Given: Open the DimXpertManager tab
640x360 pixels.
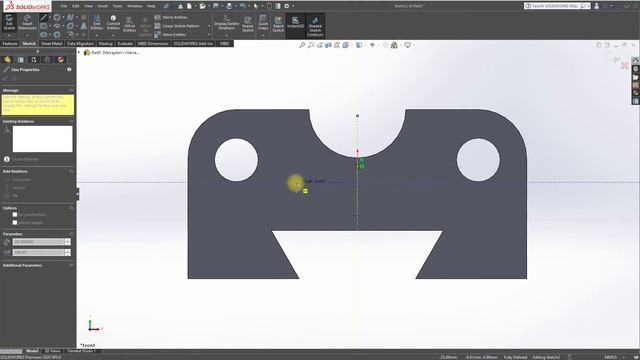Looking at the screenshot, I should (x=47, y=60).
